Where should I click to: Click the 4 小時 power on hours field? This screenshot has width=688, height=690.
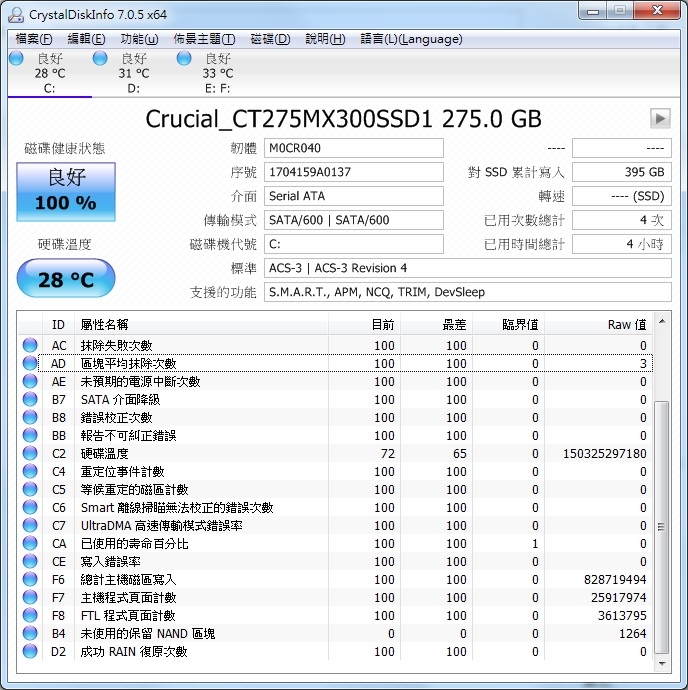click(x=622, y=244)
